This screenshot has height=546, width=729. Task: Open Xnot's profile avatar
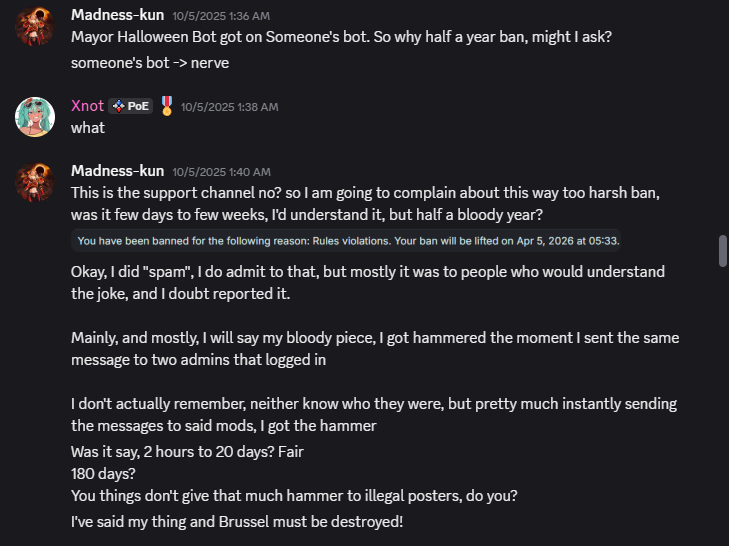tap(35, 117)
